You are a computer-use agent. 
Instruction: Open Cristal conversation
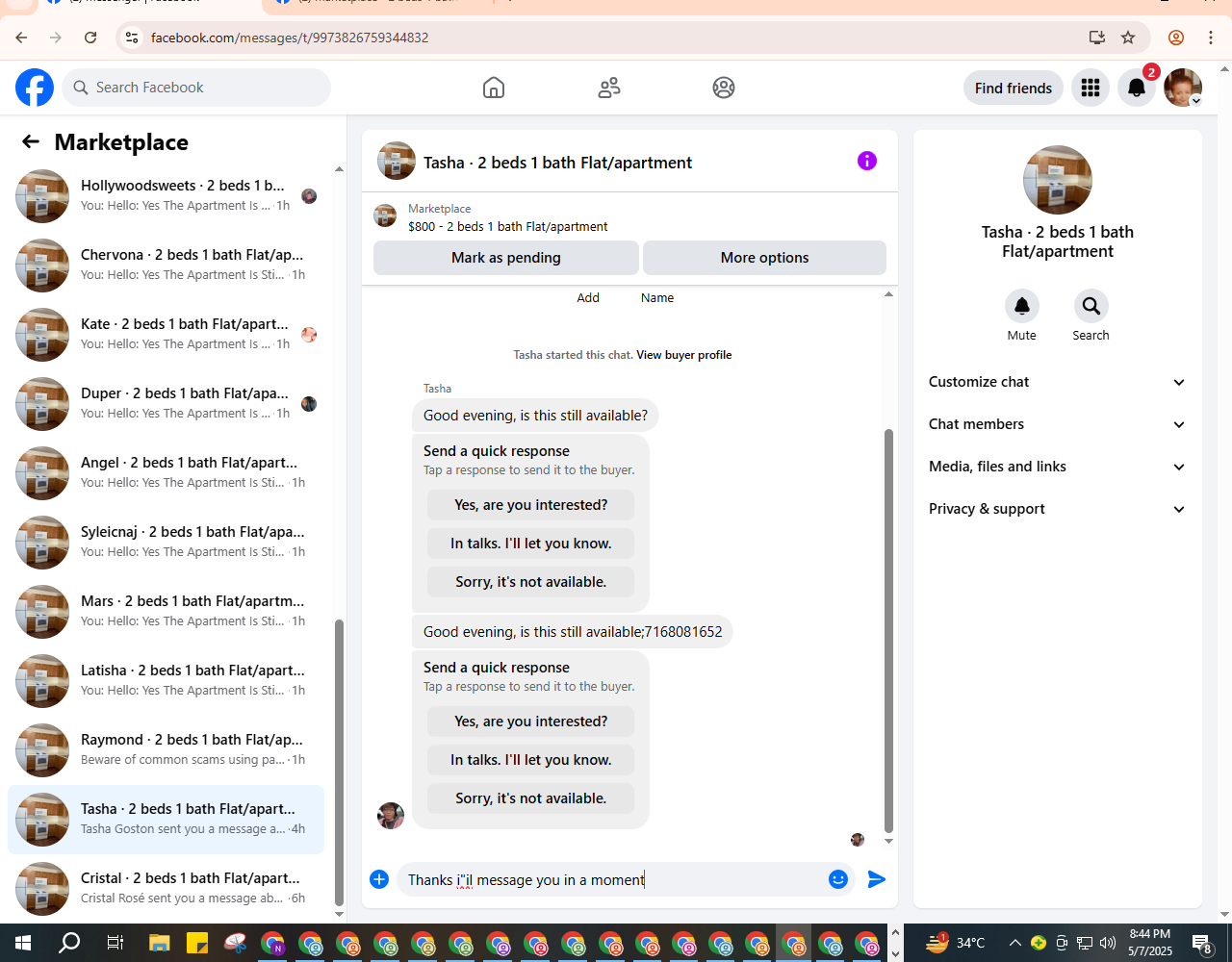pyautogui.click(x=166, y=889)
